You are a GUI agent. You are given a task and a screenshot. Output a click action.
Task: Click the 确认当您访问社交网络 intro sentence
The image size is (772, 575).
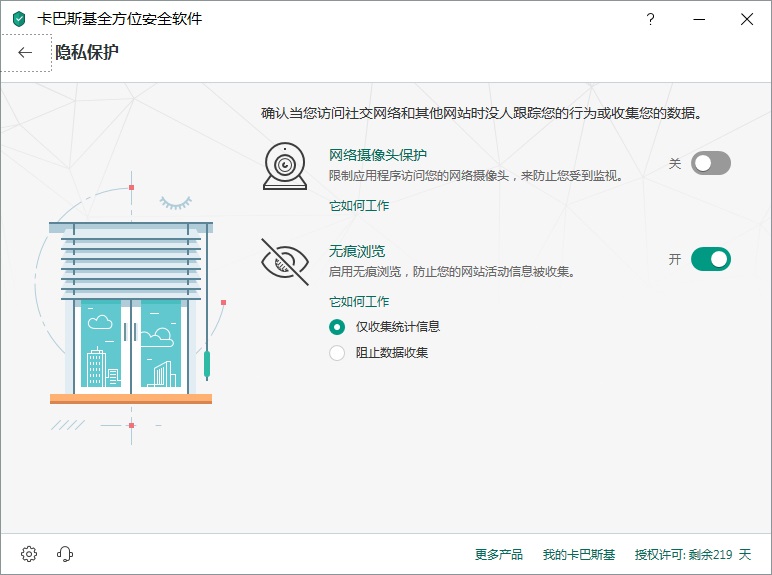click(482, 113)
